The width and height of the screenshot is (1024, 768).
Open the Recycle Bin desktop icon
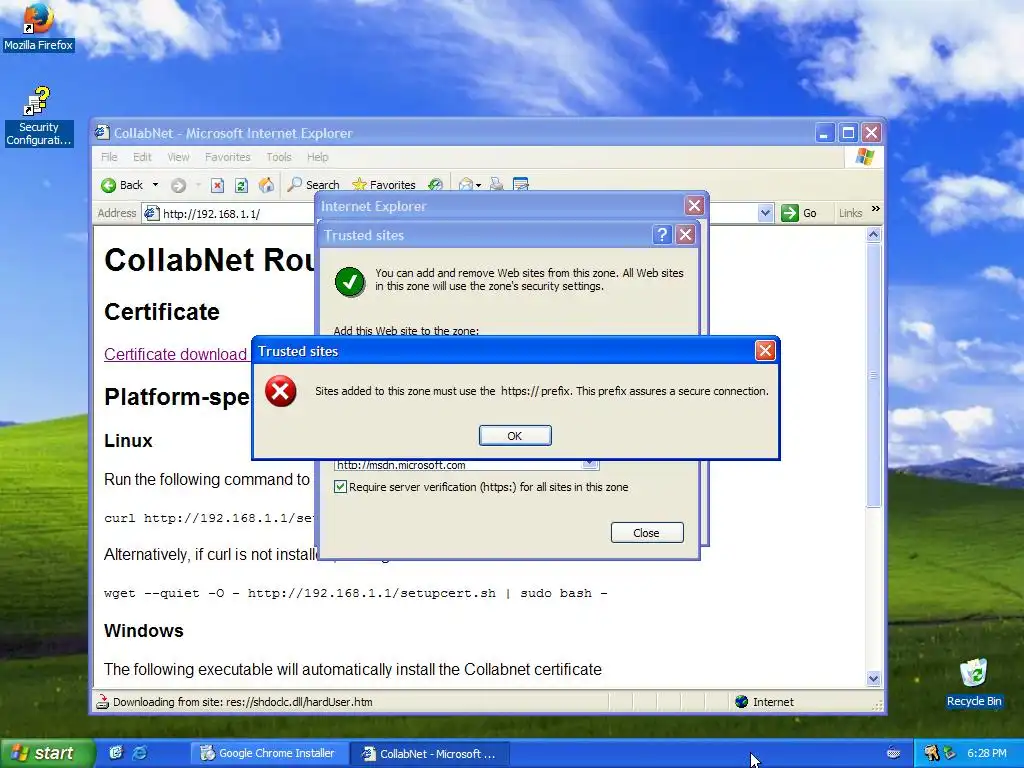coord(974,683)
